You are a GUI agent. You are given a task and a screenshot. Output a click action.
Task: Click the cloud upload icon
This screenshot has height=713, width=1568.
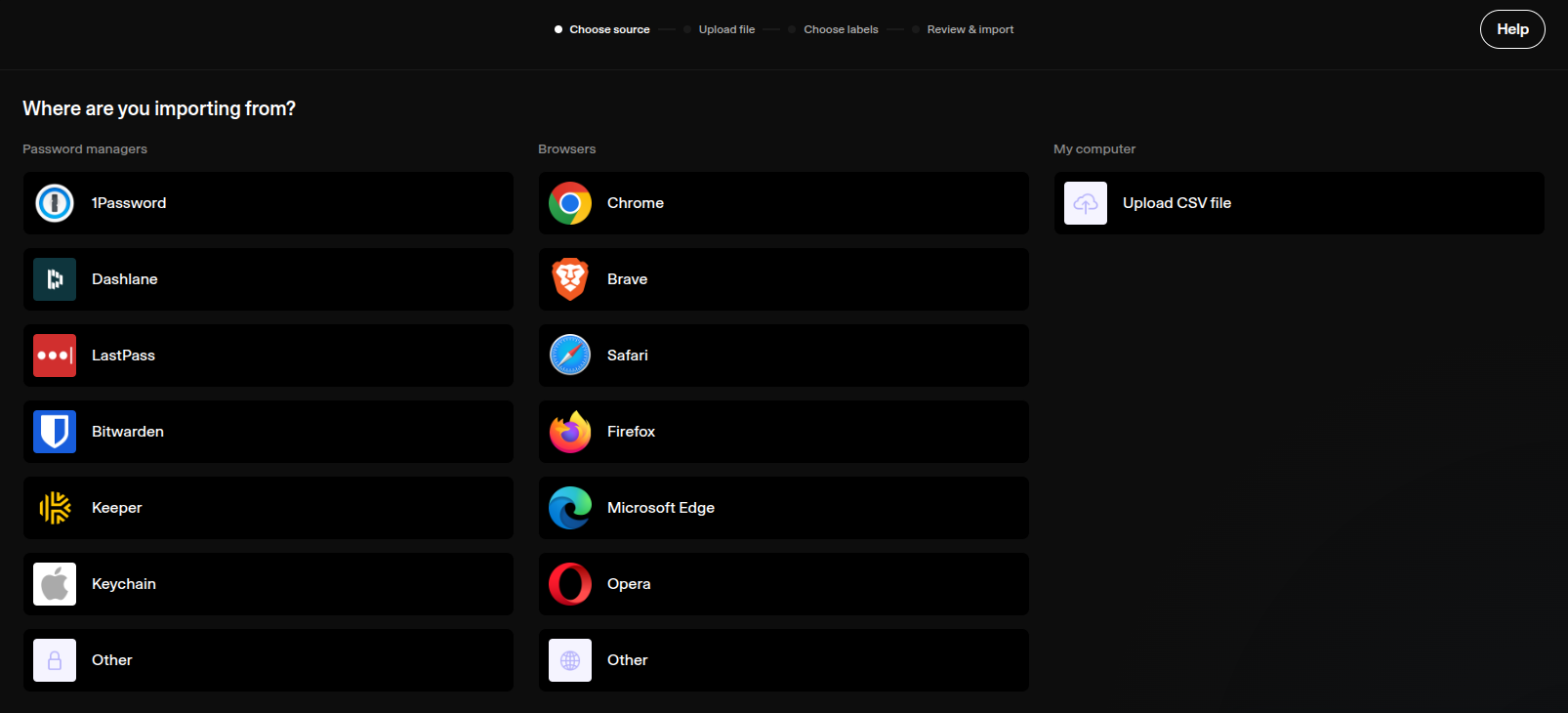pyautogui.click(x=1086, y=203)
